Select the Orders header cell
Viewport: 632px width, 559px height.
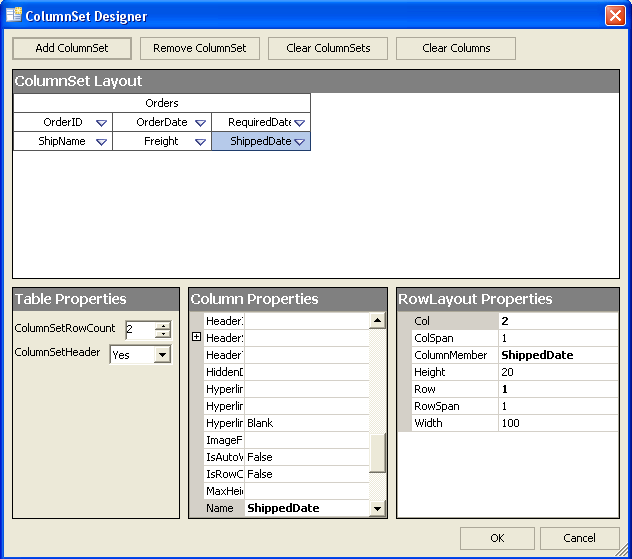pyautogui.click(x=162, y=103)
